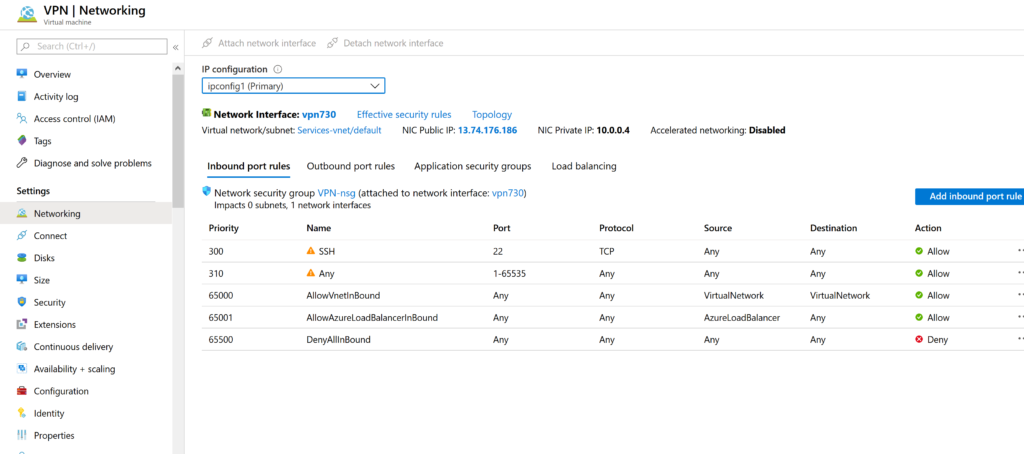Click the network security group shield icon
1024x454 pixels.
[207, 192]
